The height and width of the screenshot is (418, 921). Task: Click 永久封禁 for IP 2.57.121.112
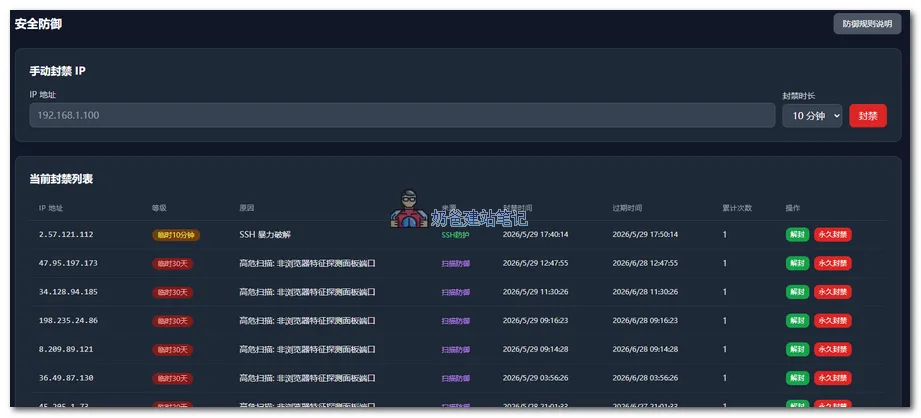[x=832, y=234]
